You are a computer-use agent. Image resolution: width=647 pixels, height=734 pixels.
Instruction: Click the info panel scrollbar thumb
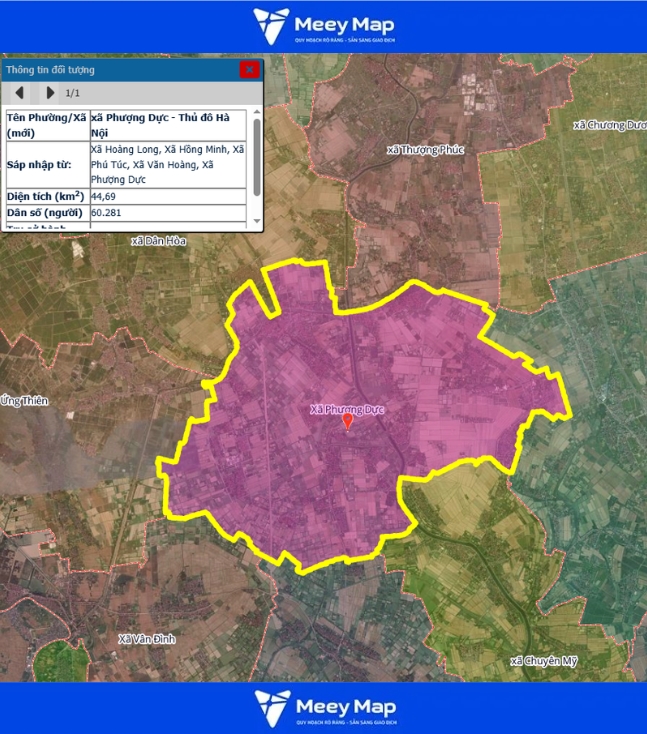[257, 157]
